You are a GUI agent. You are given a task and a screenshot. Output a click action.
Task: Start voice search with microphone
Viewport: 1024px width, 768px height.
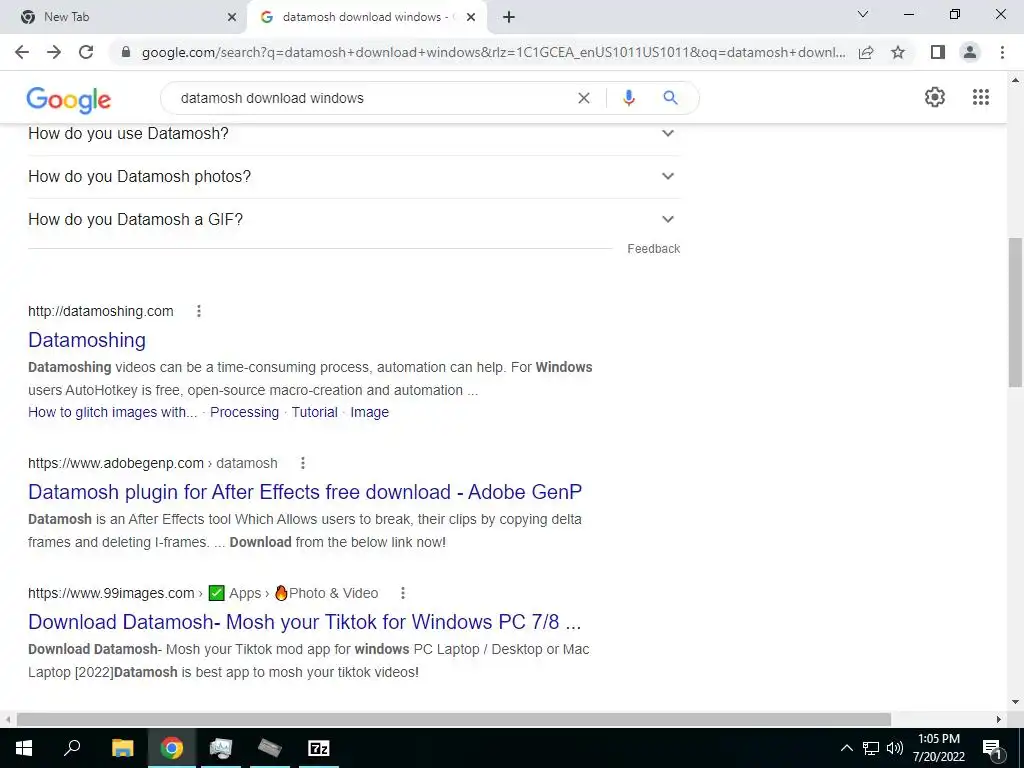[628, 98]
